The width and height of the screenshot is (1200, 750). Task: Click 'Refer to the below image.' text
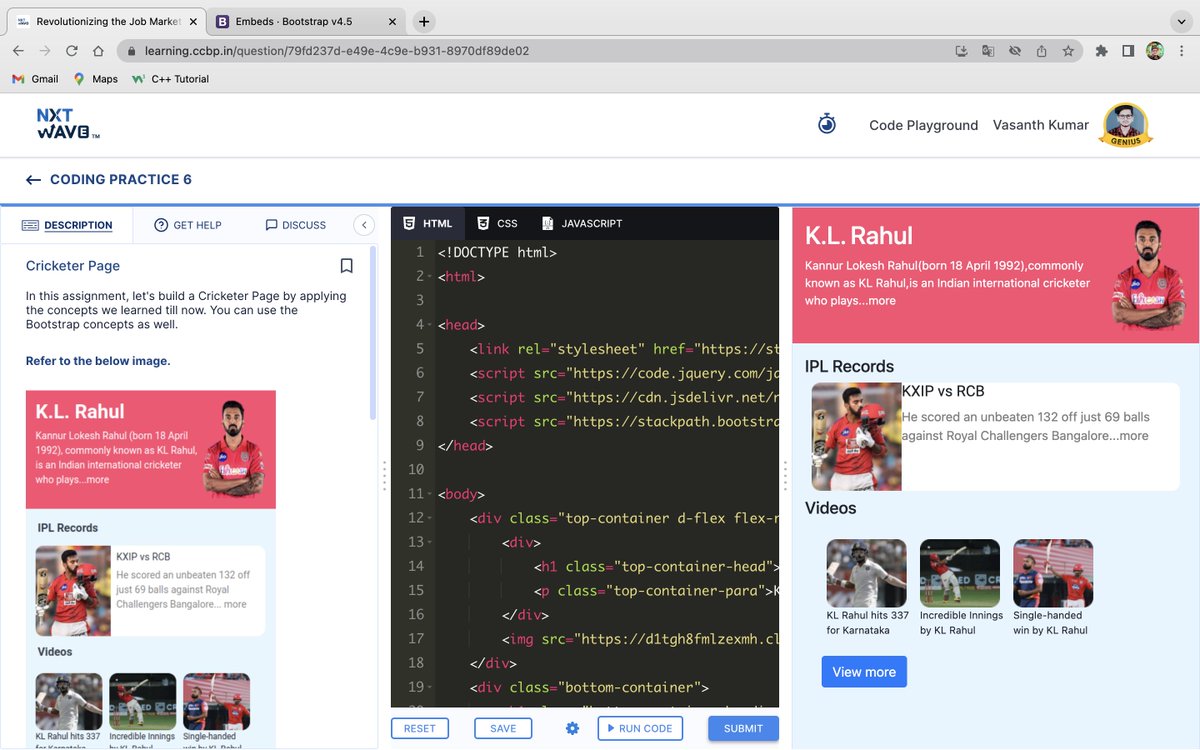pos(98,361)
